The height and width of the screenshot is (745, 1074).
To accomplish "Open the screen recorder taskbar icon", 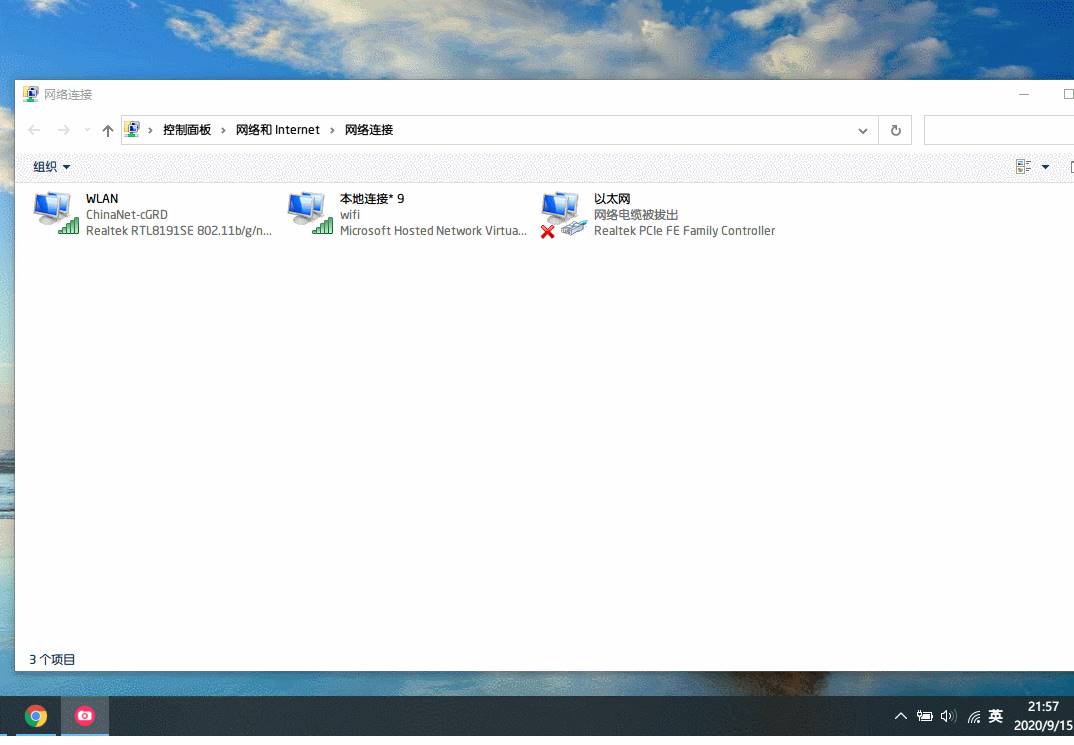I will 85,715.
